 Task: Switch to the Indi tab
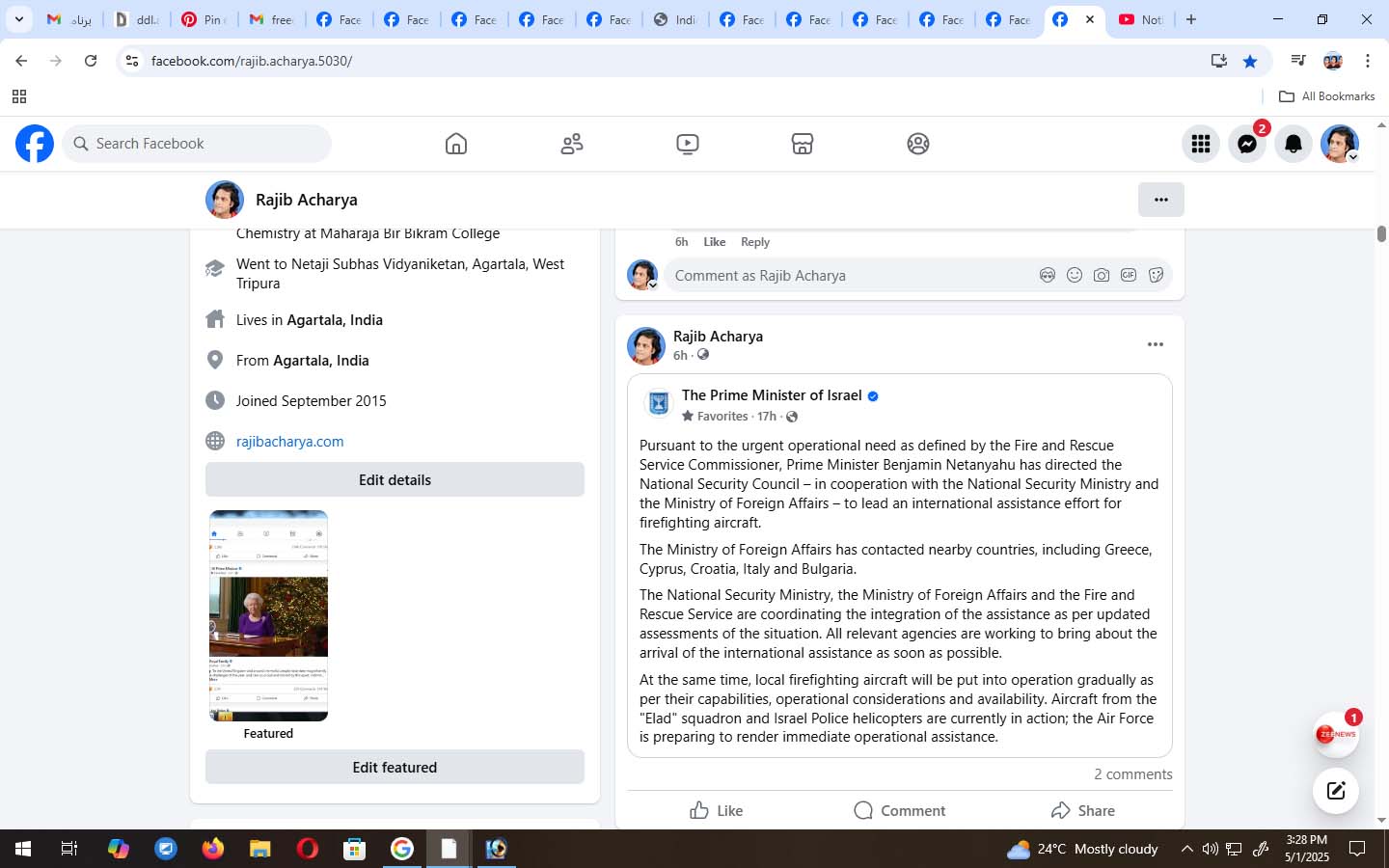click(x=675, y=19)
